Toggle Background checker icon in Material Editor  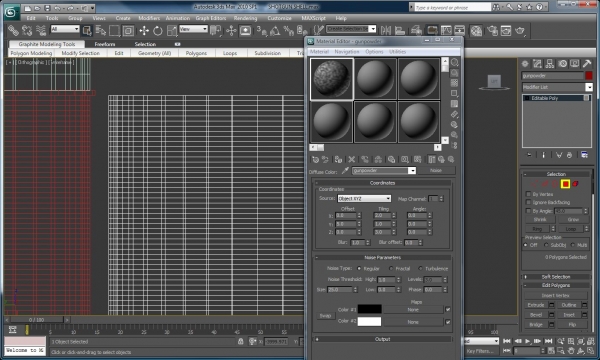tap(455, 83)
